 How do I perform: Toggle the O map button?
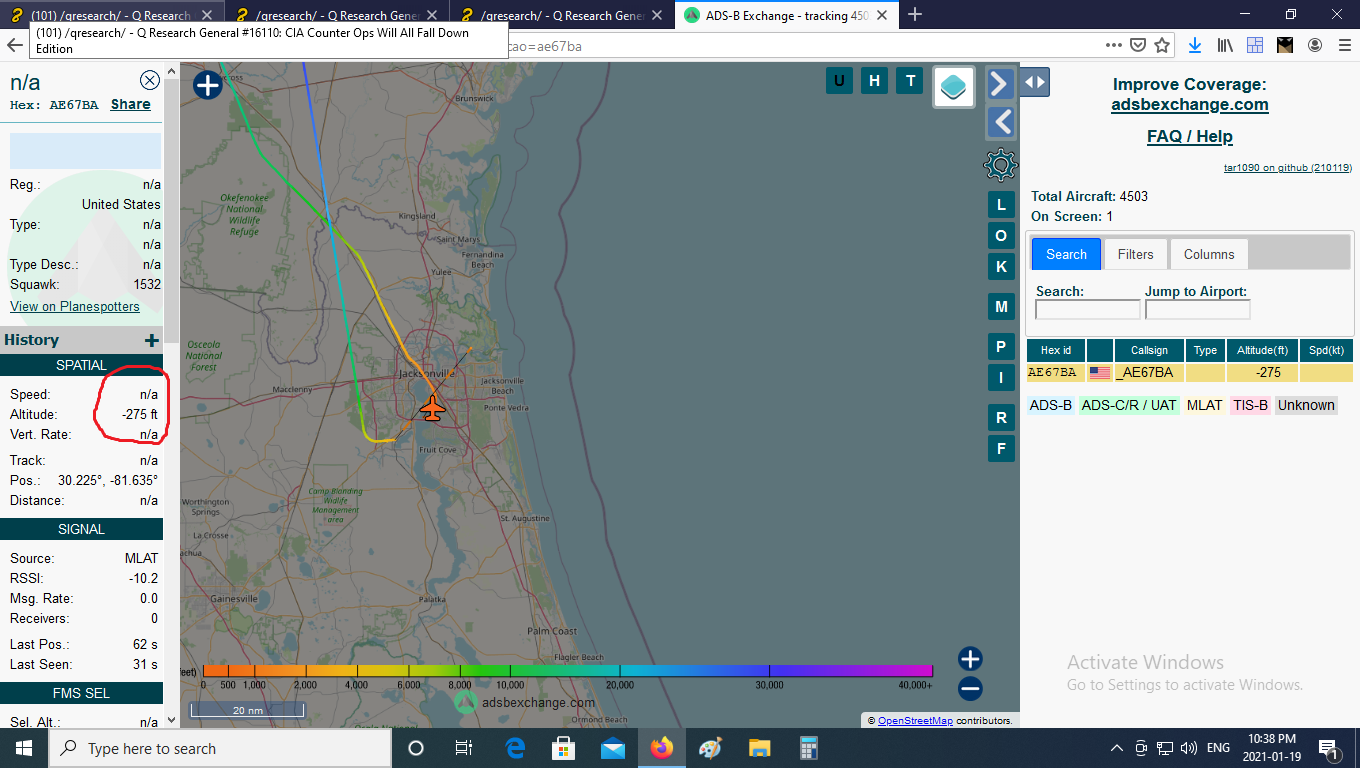[x=1001, y=235]
